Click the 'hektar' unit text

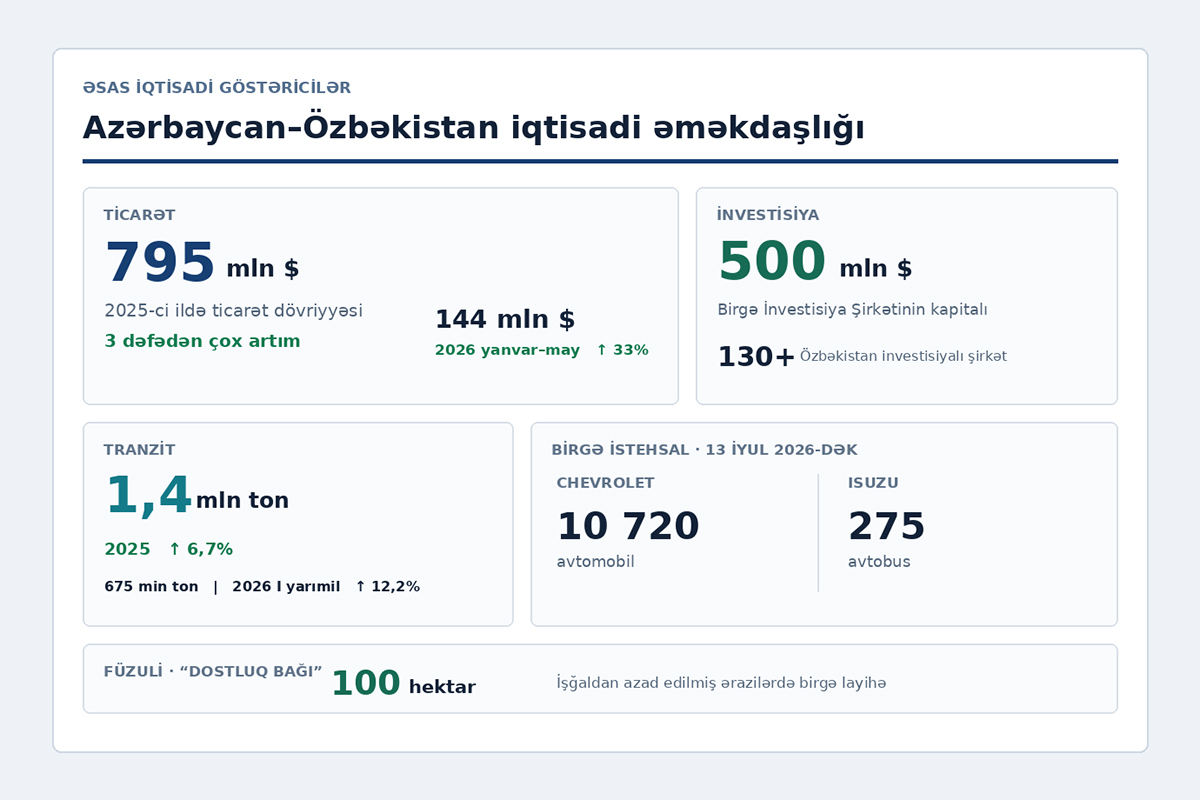click(442, 687)
